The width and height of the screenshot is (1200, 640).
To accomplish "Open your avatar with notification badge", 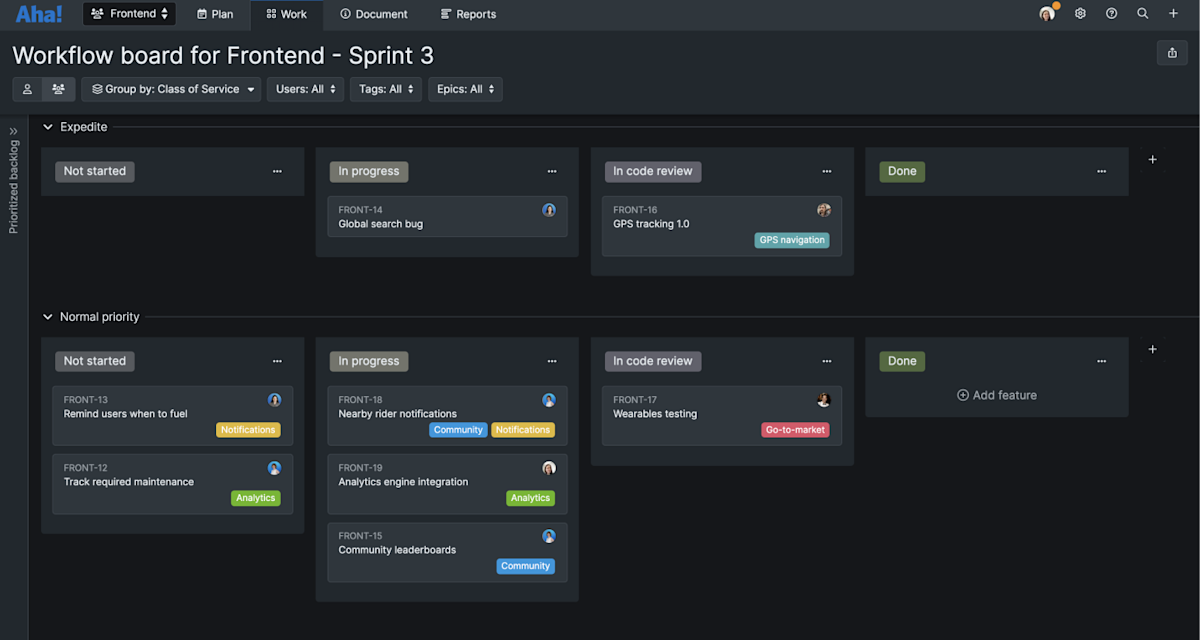I will pyautogui.click(x=1046, y=14).
